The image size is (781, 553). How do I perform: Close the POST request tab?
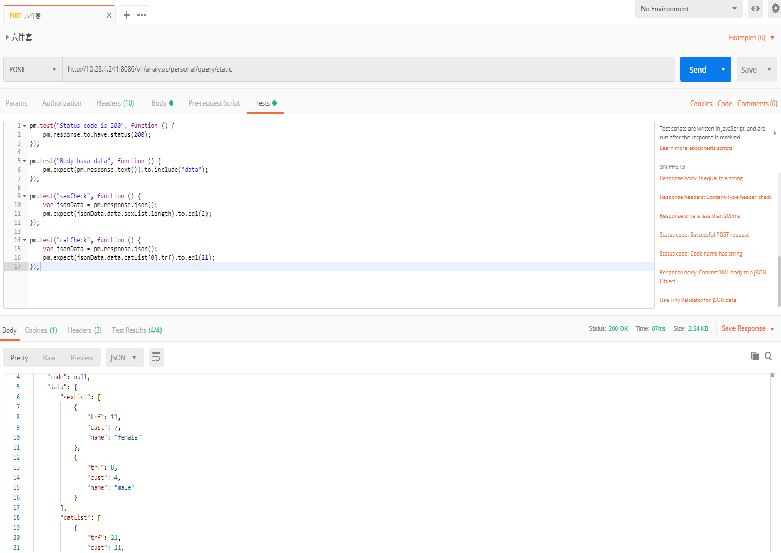(109, 15)
